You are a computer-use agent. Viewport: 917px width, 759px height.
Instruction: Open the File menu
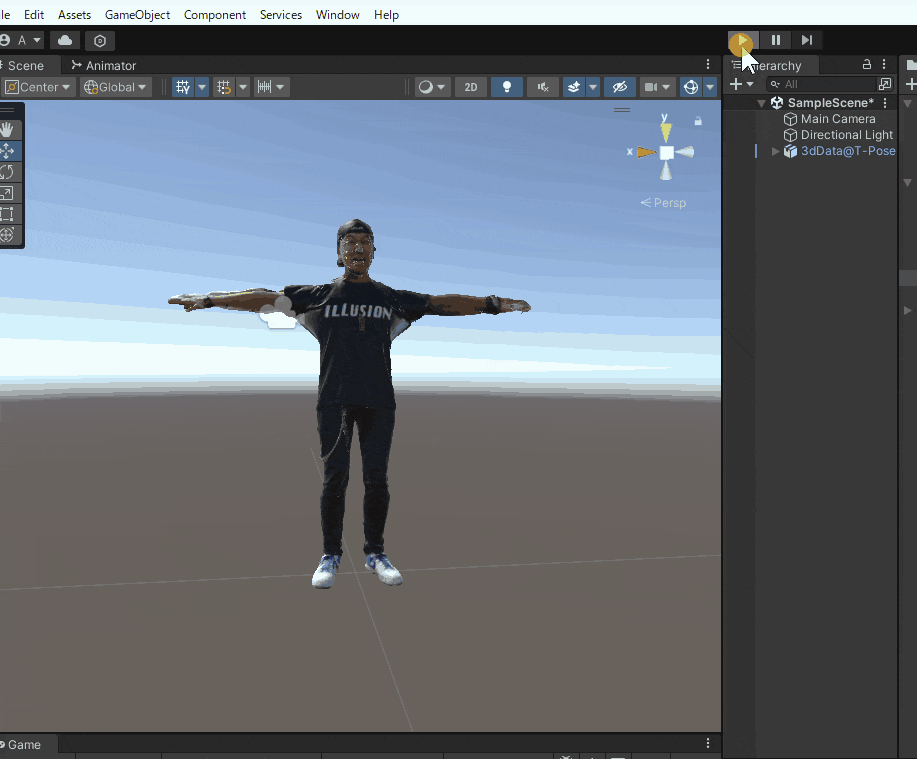5,15
